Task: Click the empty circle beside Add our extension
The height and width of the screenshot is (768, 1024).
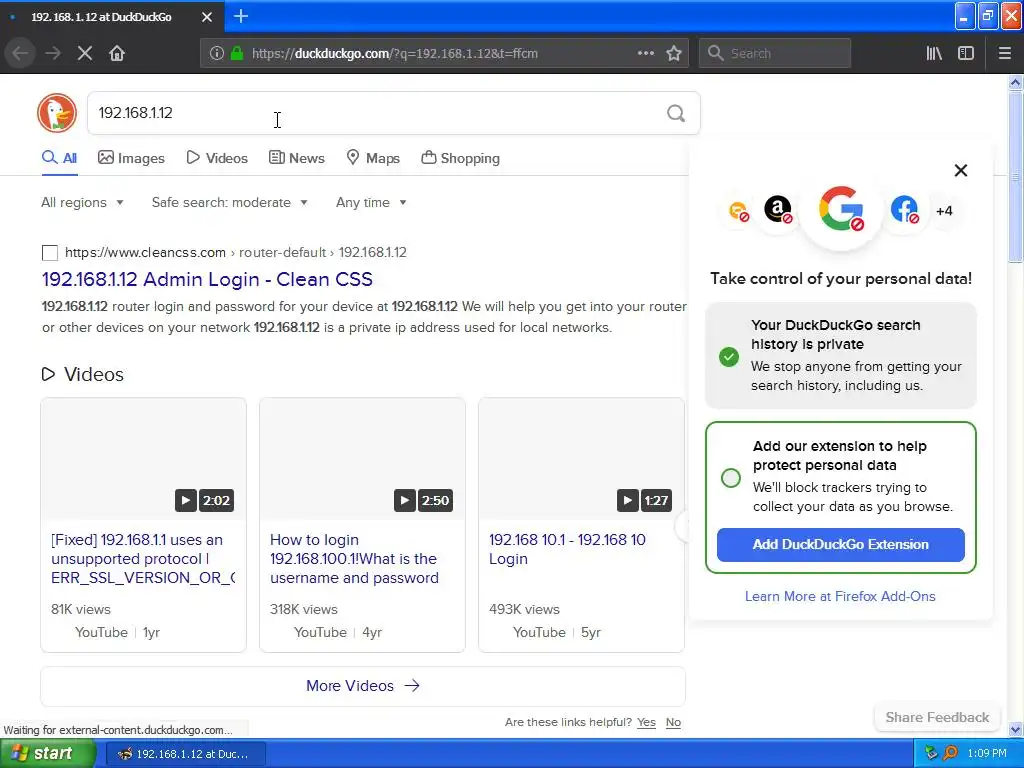Action: (731, 478)
